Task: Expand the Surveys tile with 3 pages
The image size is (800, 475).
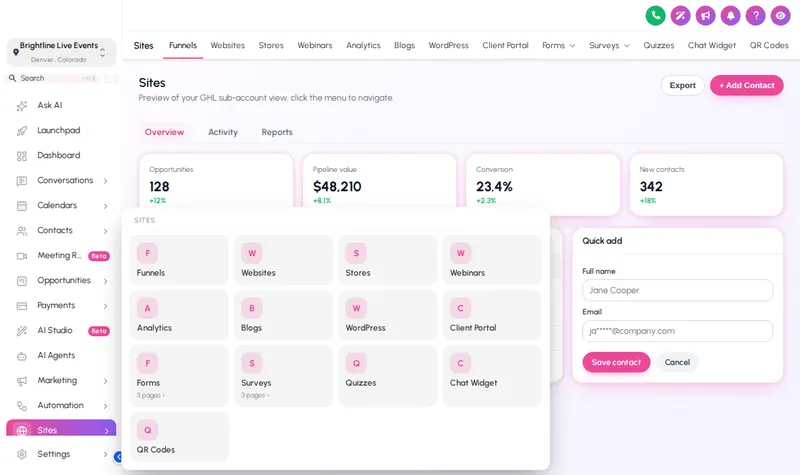Action: point(284,376)
